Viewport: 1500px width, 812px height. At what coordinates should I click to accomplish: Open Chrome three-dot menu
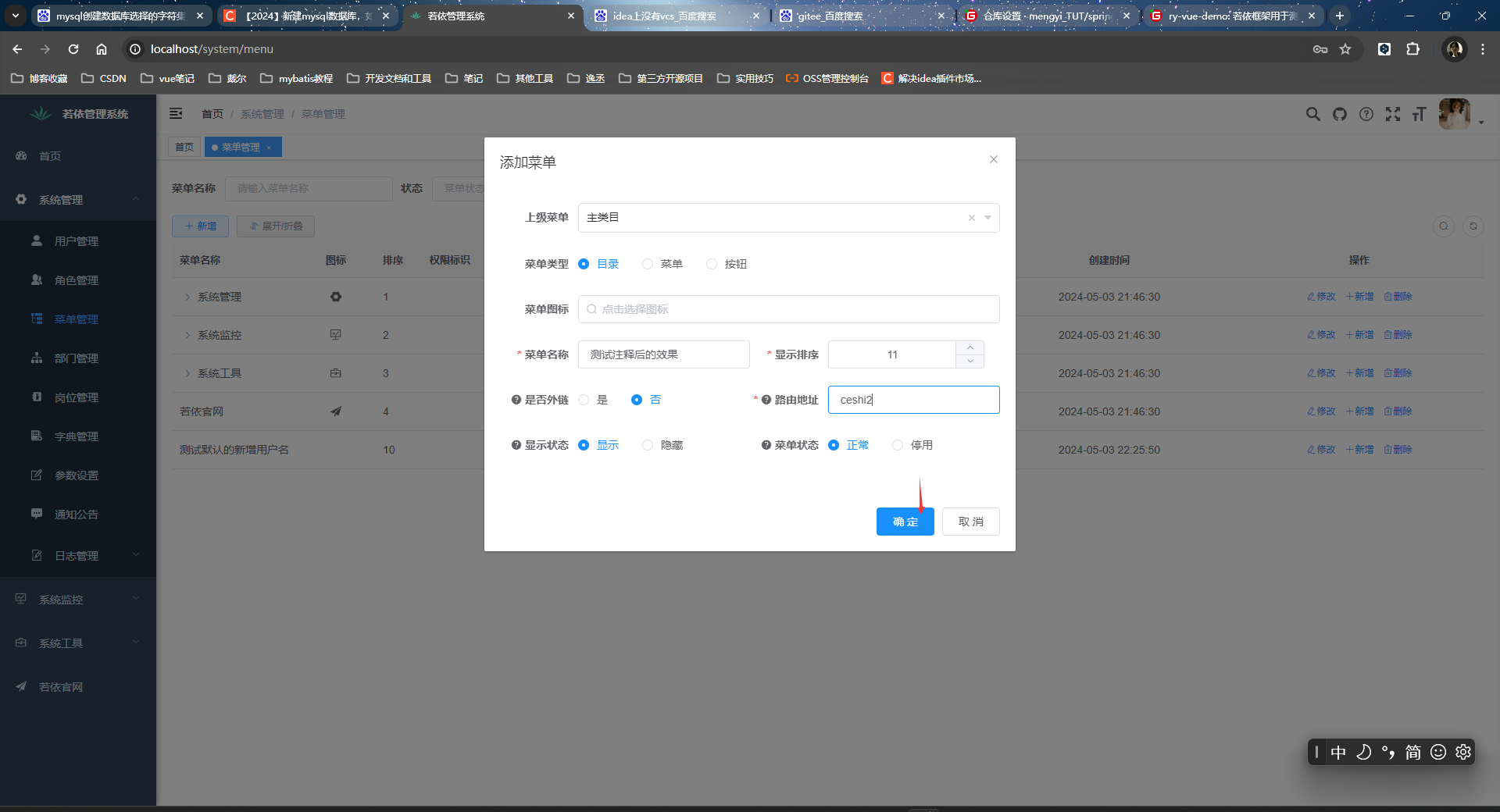pos(1483,49)
